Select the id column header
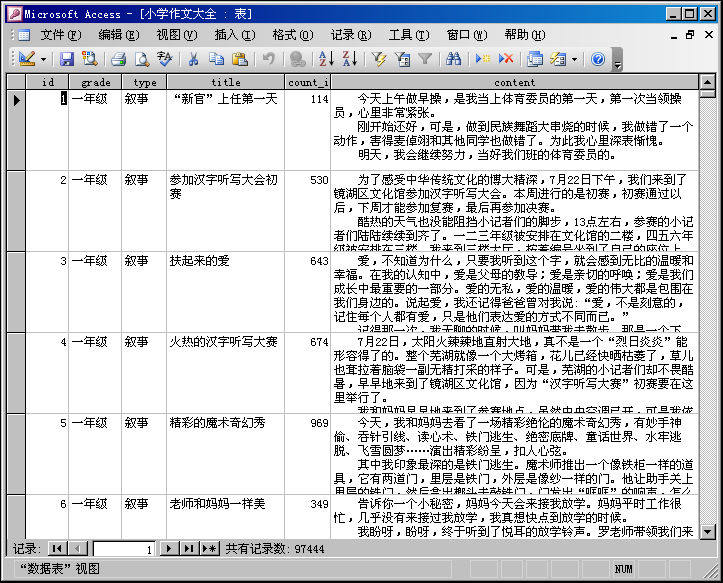723x583 pixels. (47, 82)
